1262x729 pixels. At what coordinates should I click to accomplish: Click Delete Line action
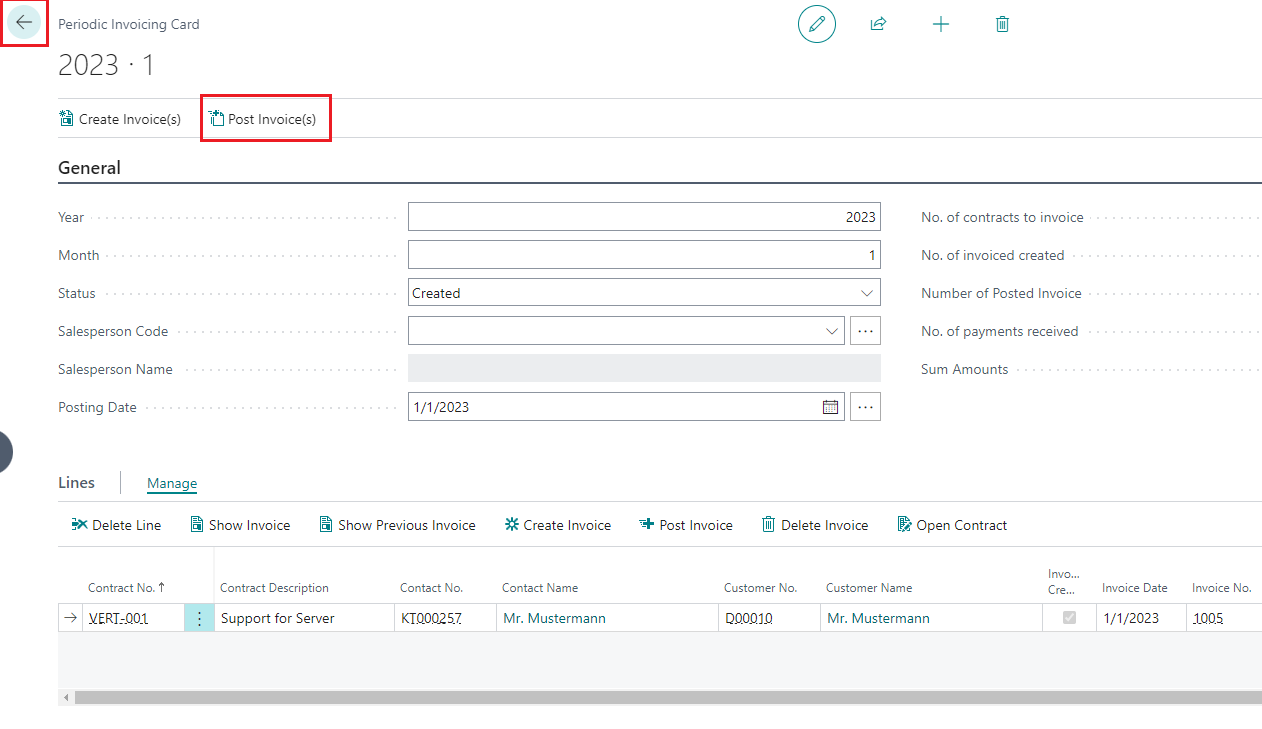[116, 525]
